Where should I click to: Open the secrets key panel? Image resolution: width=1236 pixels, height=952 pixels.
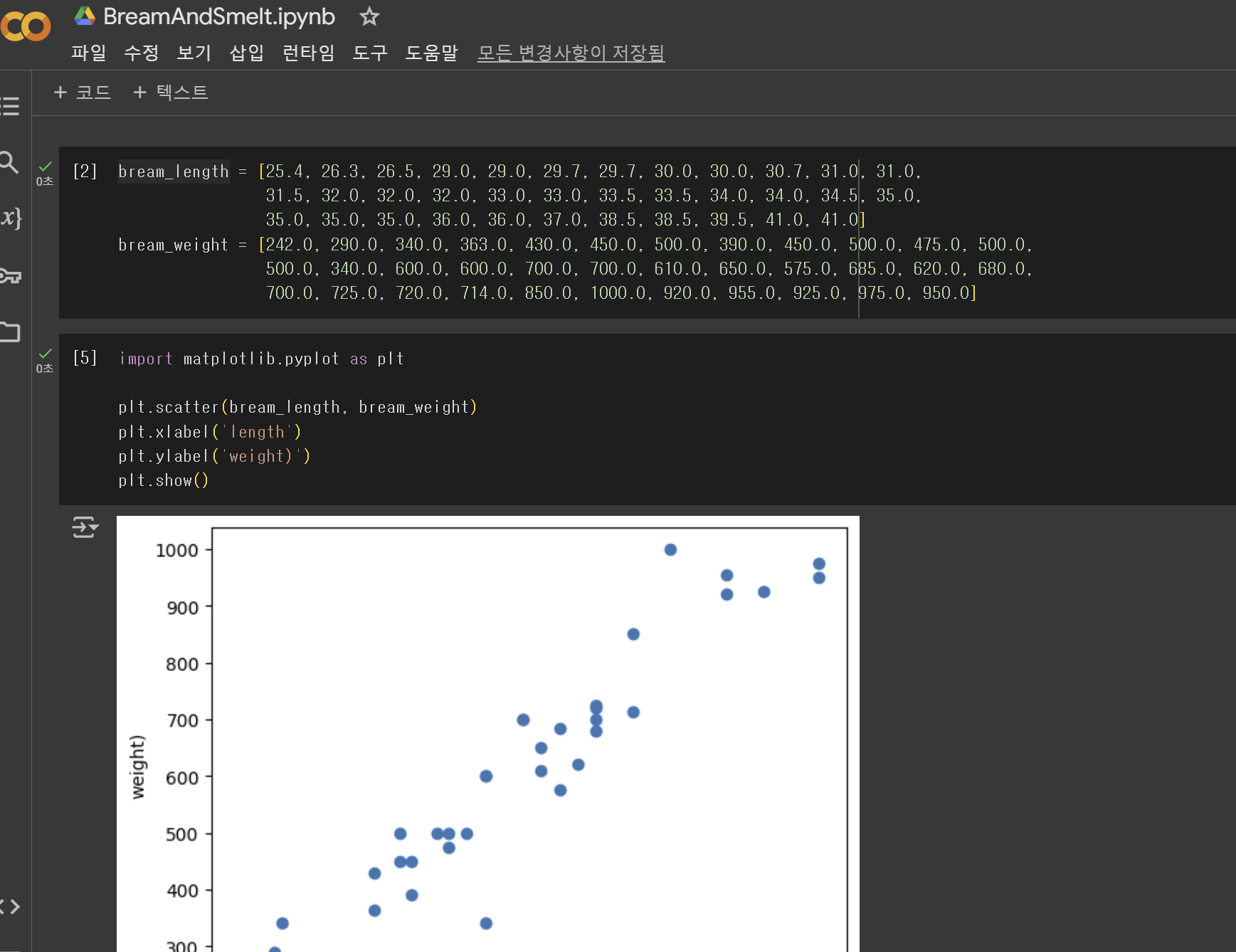[11, 275]
